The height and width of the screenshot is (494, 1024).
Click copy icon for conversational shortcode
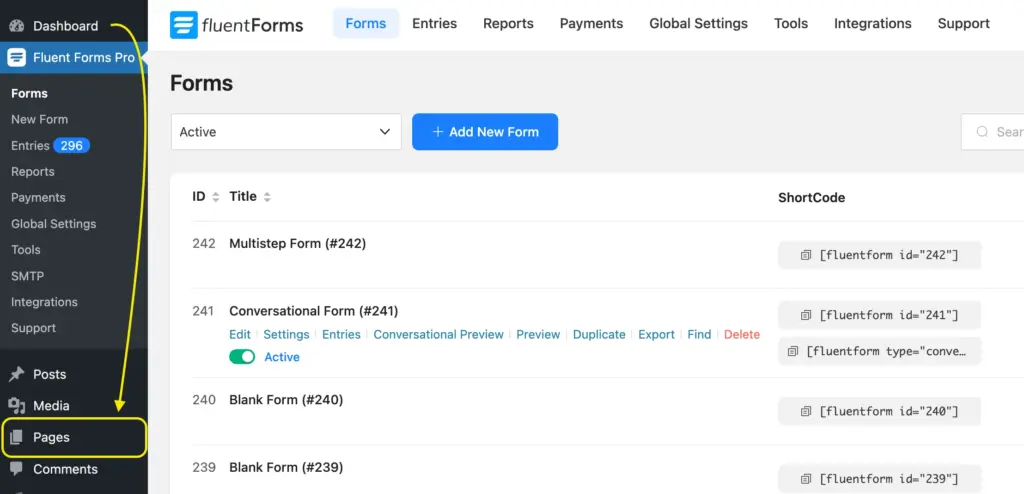793,351
